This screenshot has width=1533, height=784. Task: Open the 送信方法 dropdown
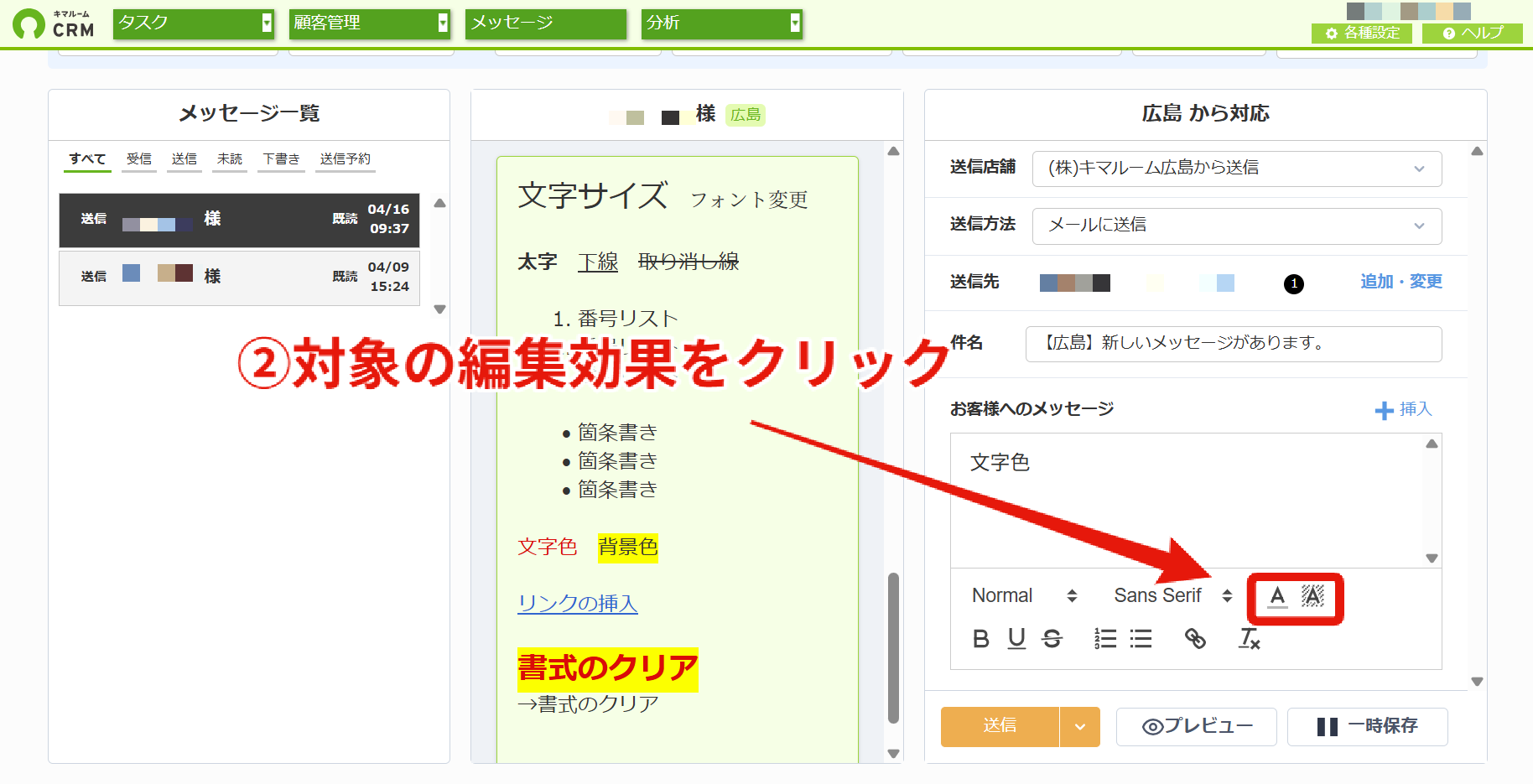point(1237,226)
